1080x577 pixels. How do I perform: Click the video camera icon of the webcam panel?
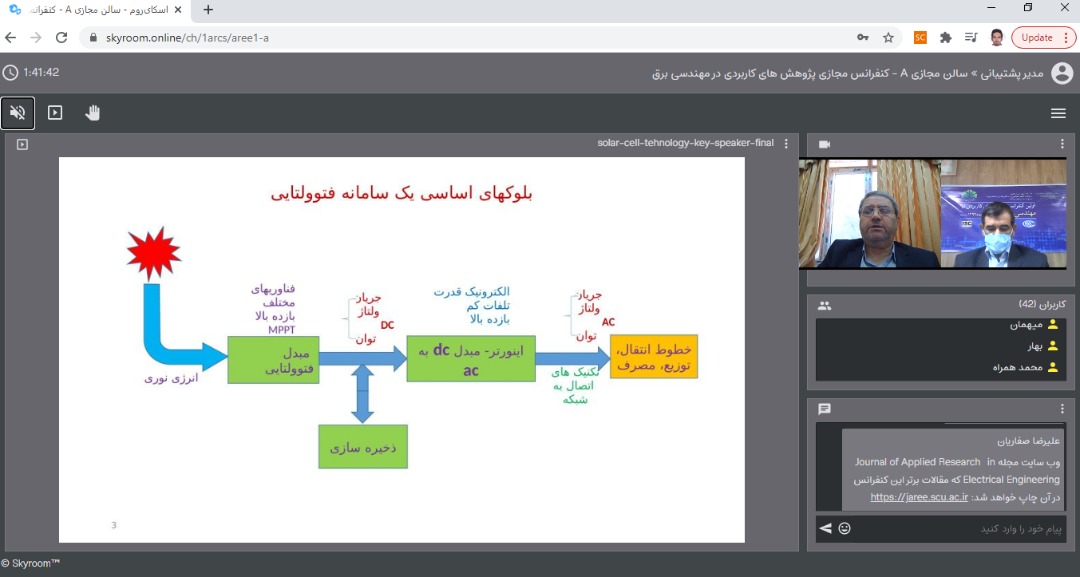pyautogui.click(x=824, y=145)
